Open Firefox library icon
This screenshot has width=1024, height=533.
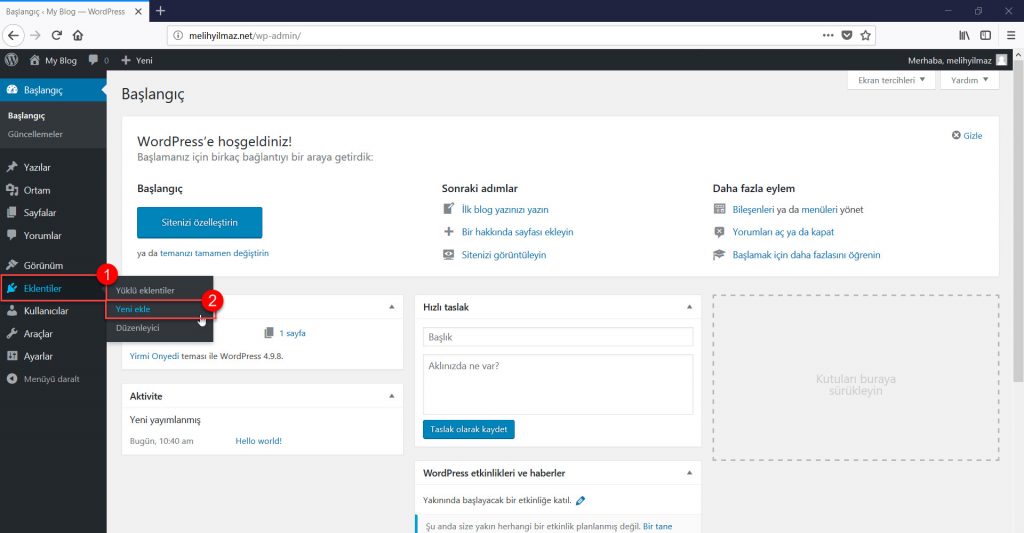point(964,35)
